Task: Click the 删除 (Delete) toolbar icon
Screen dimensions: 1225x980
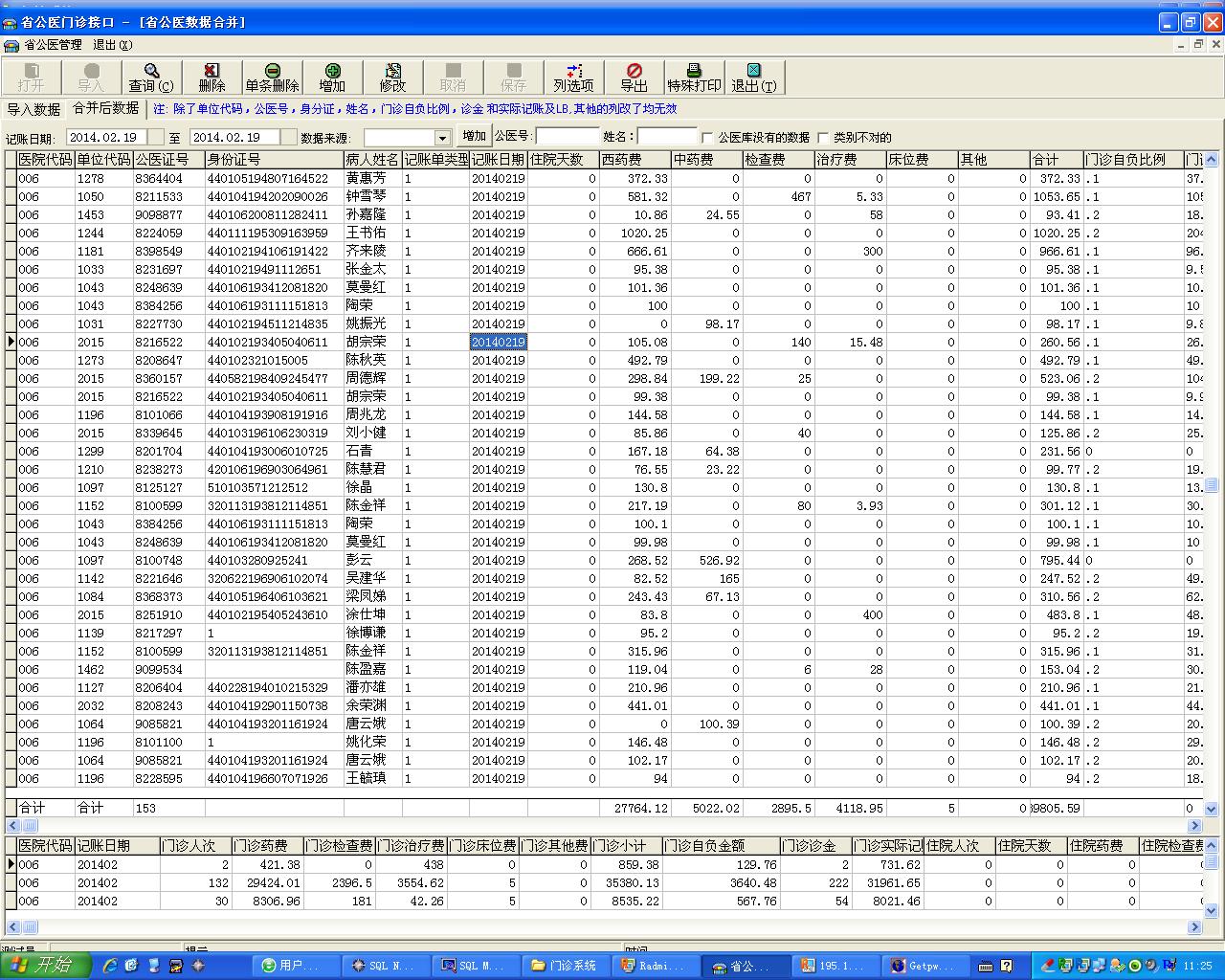Action: point(212,77)
